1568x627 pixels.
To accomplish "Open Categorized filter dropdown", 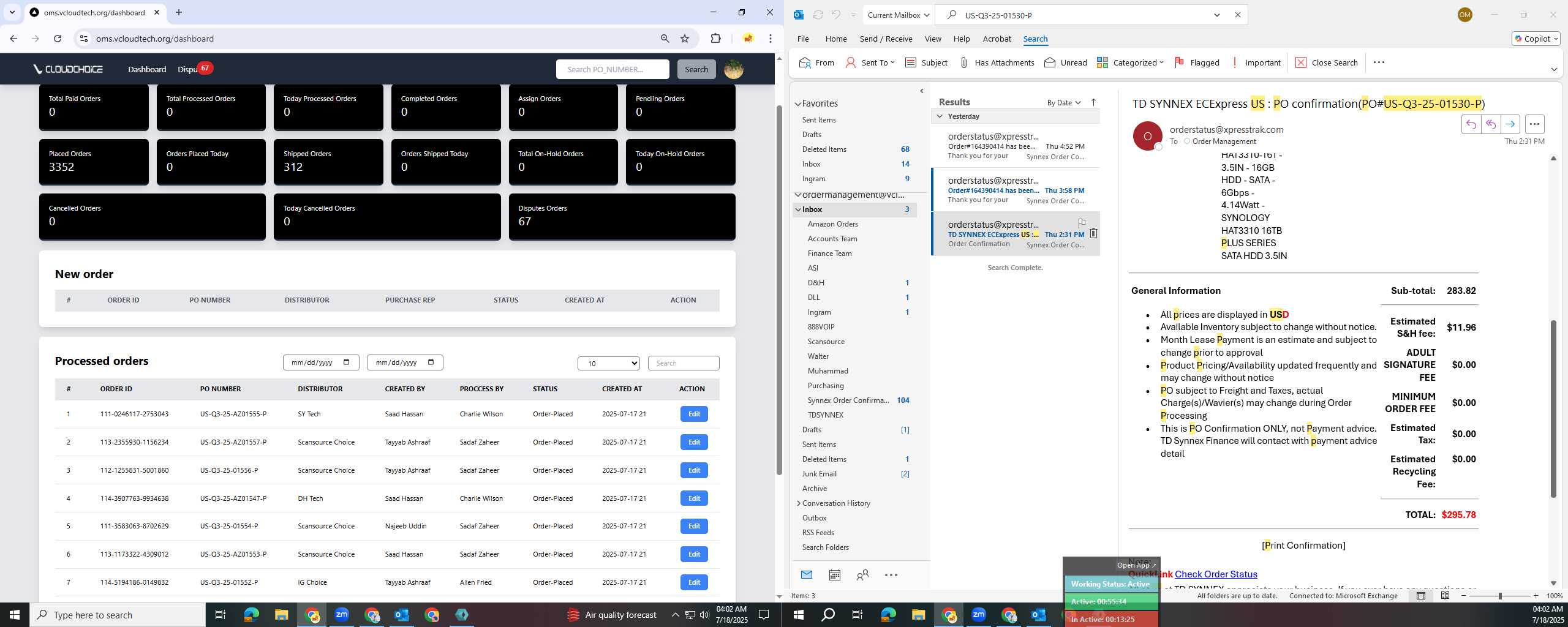I will (1130, 62).
